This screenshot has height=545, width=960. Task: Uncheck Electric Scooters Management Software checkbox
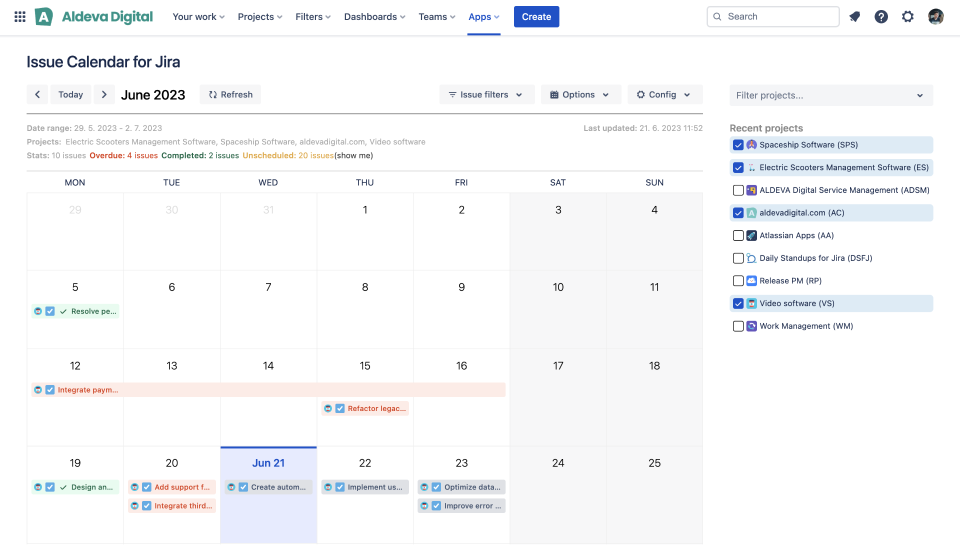pyautogui.click(x=738, y=168)
